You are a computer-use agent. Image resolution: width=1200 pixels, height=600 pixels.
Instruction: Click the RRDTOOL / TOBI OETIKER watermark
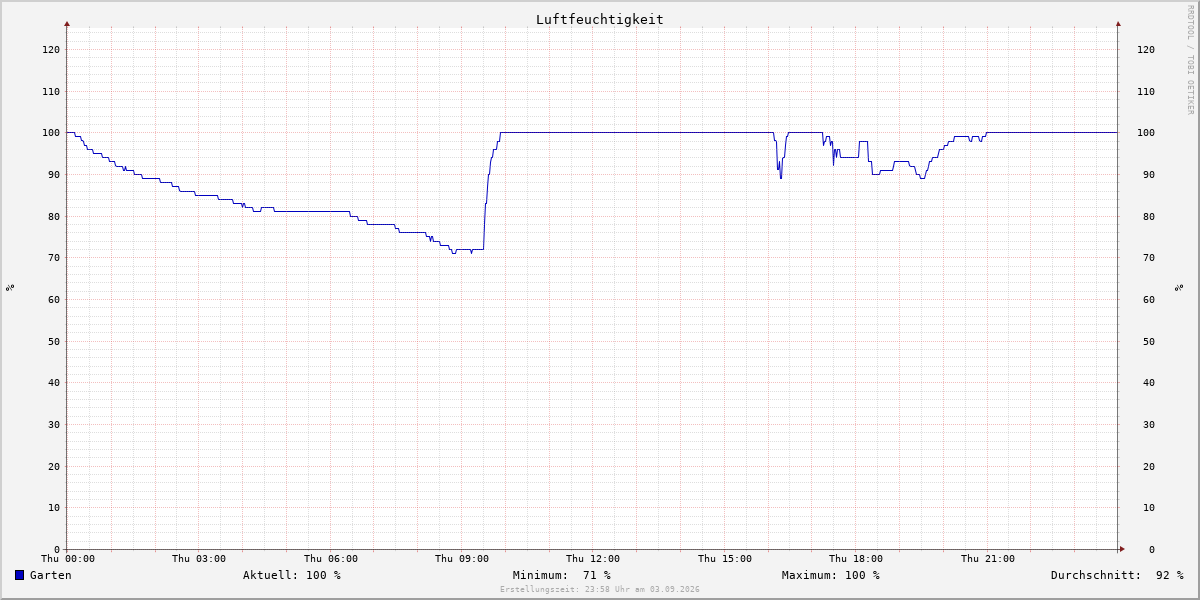click(1190, 60)
